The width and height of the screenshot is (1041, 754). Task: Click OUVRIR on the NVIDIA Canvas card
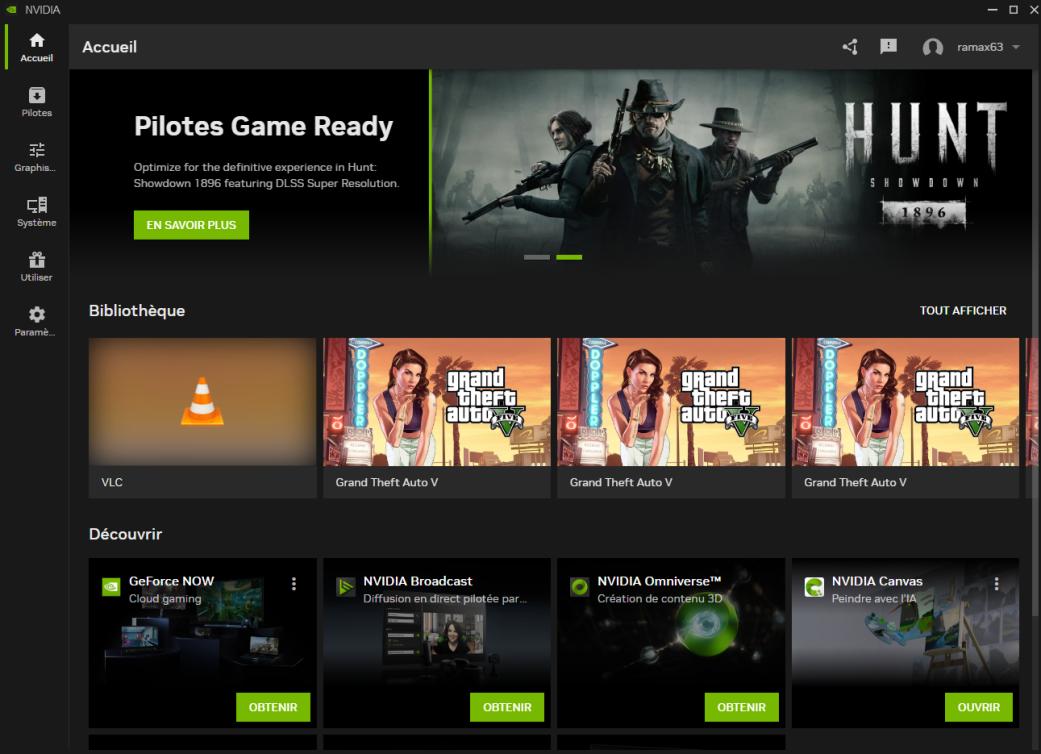click(x=978, y=707)
